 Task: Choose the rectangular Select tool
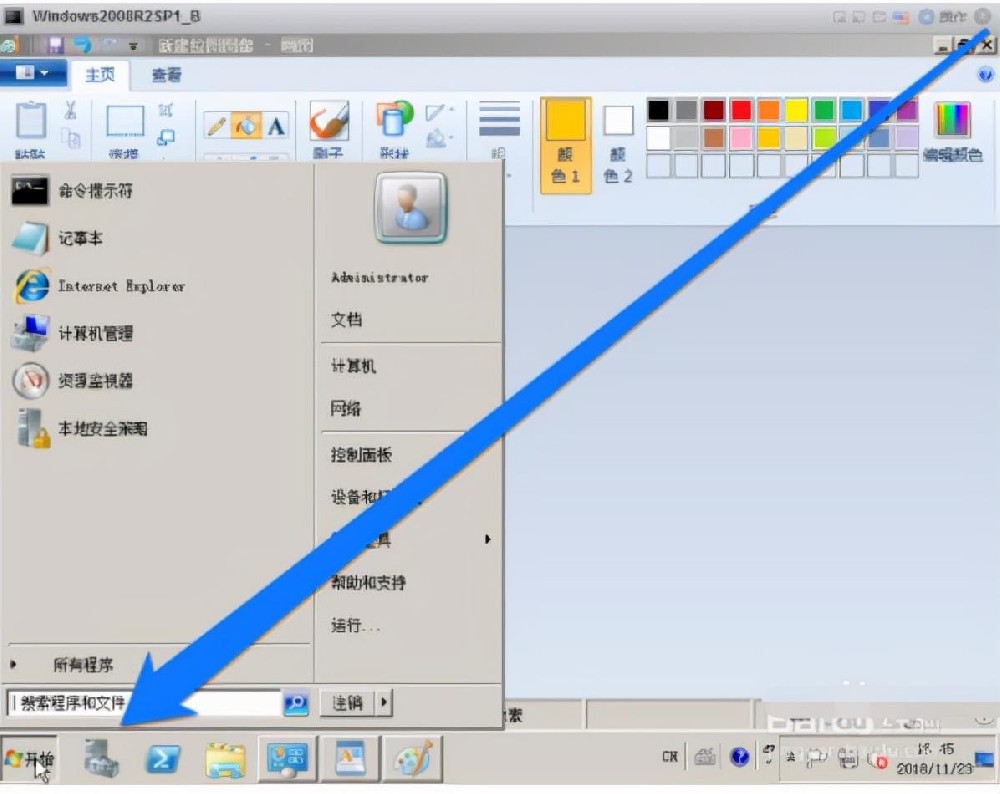(x=125, y=121)
